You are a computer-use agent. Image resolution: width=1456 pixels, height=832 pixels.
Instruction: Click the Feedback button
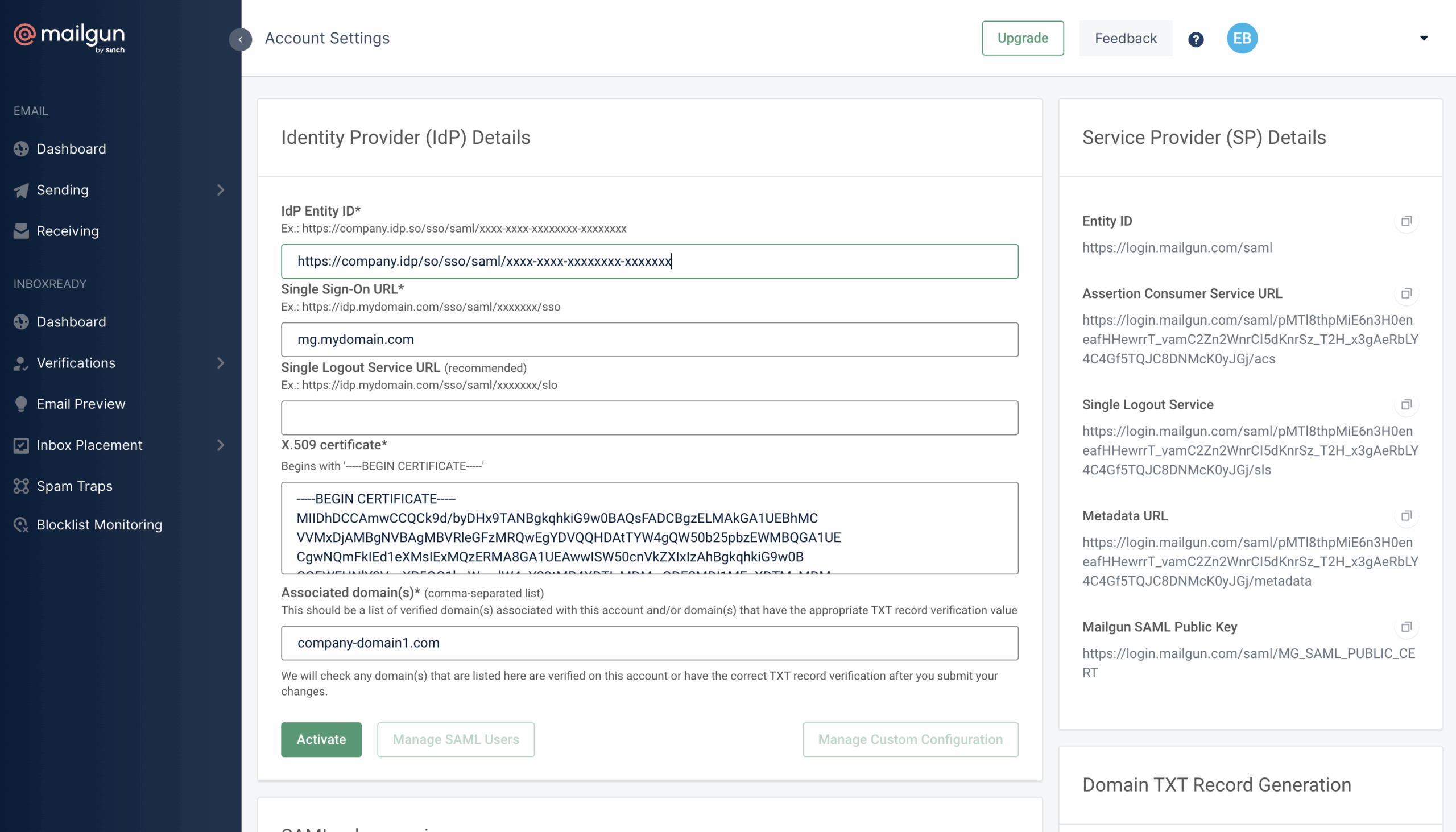click(1126, 38)
